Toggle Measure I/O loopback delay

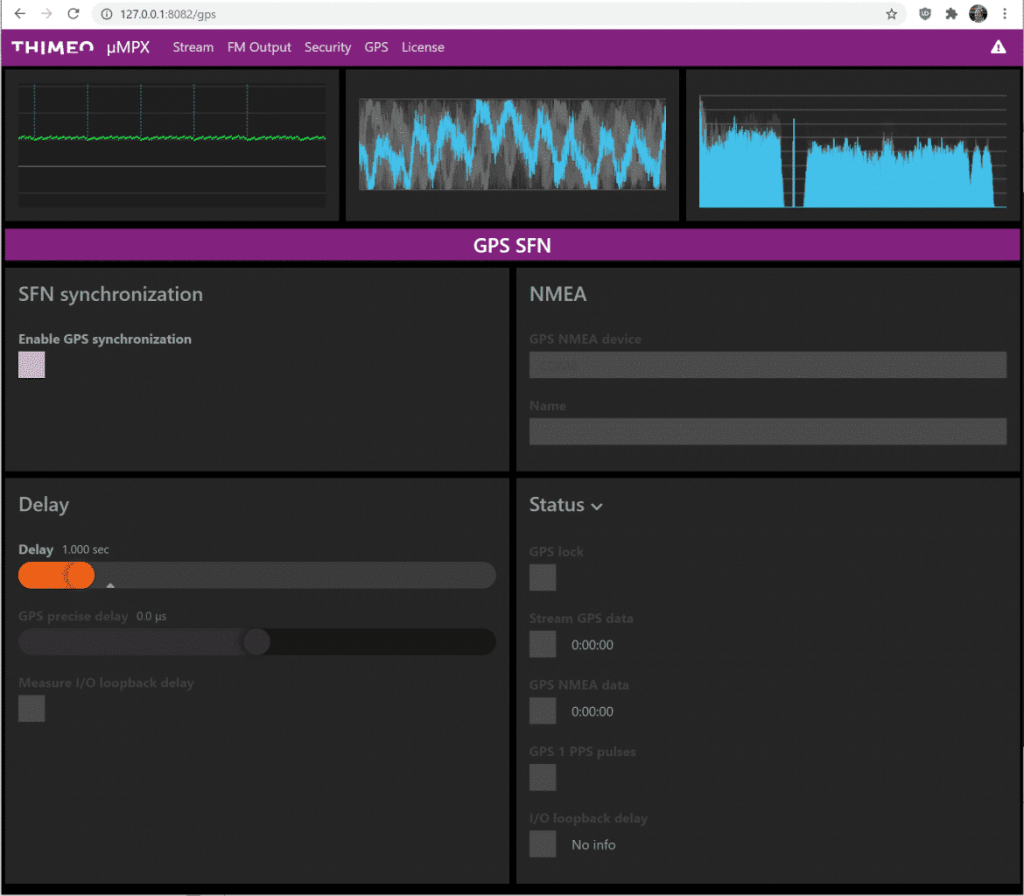pos(31,708)
